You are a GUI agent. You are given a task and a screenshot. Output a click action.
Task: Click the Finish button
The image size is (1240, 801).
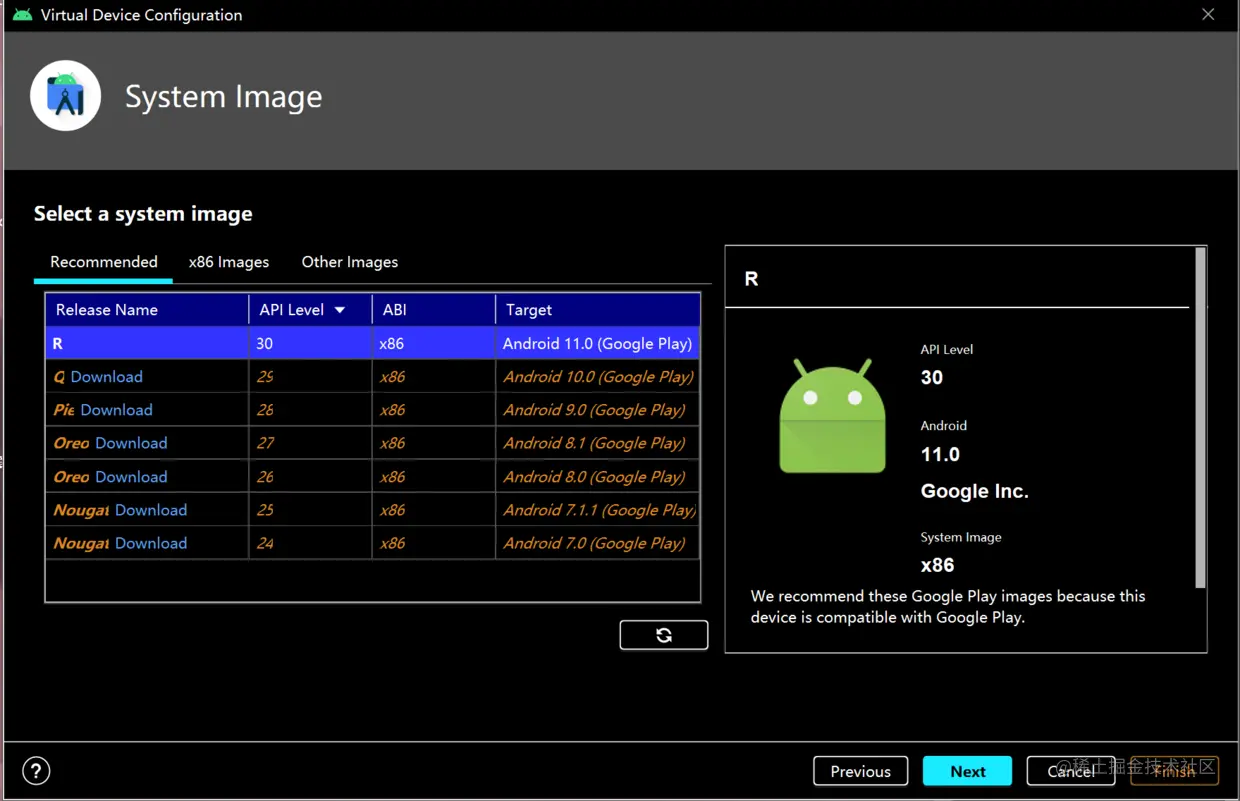(x=1174, y=771)
